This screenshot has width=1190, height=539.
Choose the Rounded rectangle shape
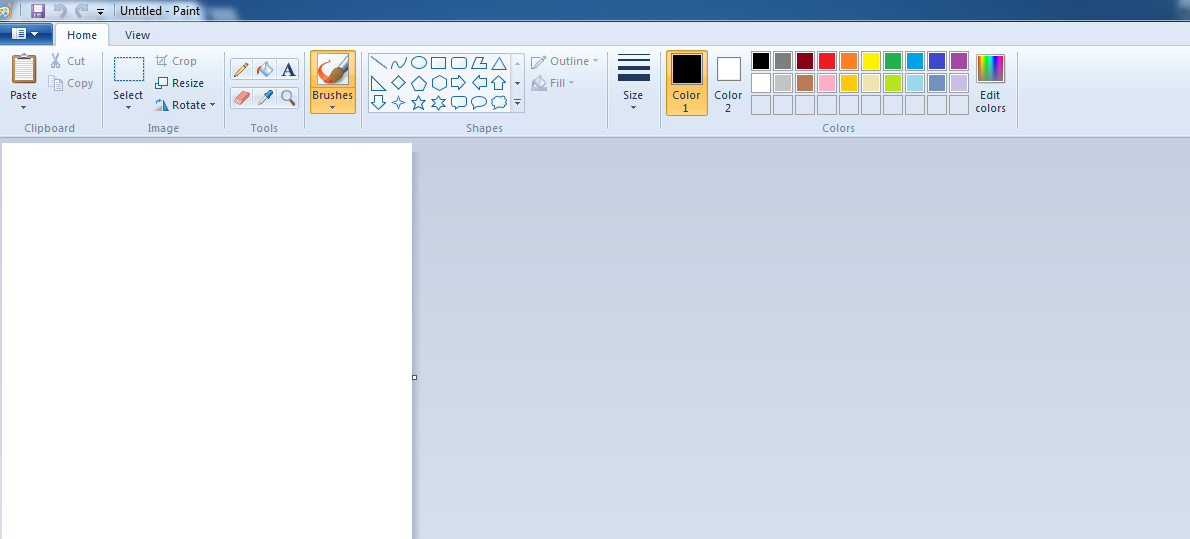(458, 63)
